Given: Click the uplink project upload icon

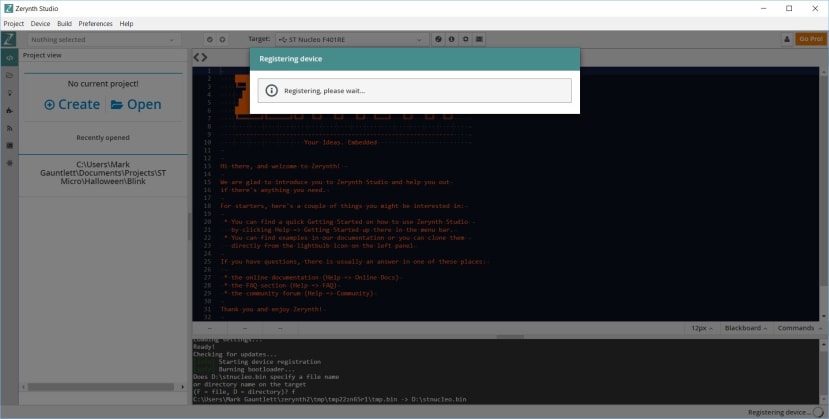Looking at the screenshot, I should click(223, 39).
